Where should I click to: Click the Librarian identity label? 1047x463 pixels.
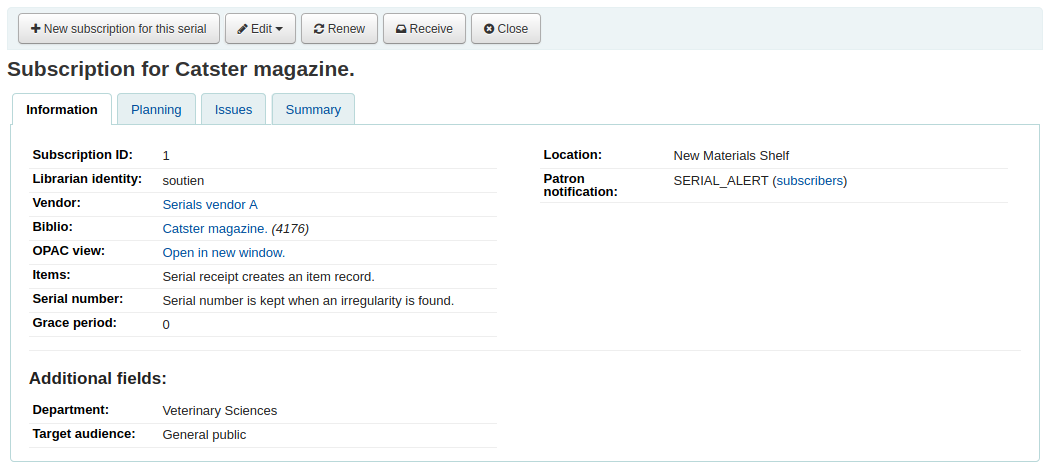pyautogui.click(x=87, y=179)
